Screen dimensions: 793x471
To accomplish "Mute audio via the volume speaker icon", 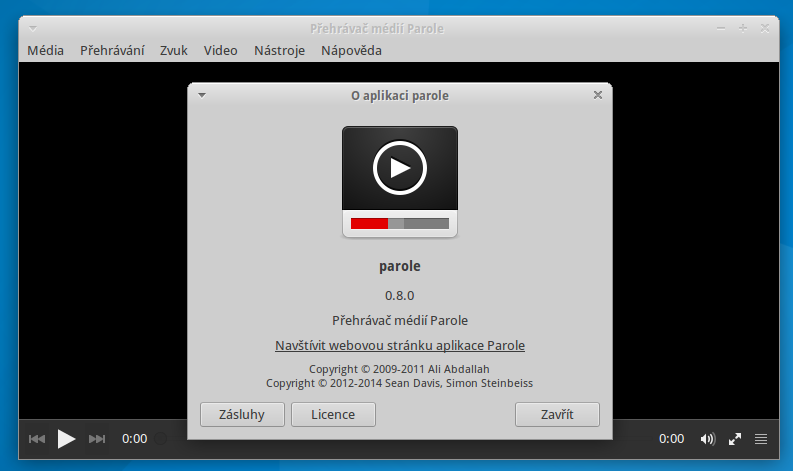I will click(708, 439).
